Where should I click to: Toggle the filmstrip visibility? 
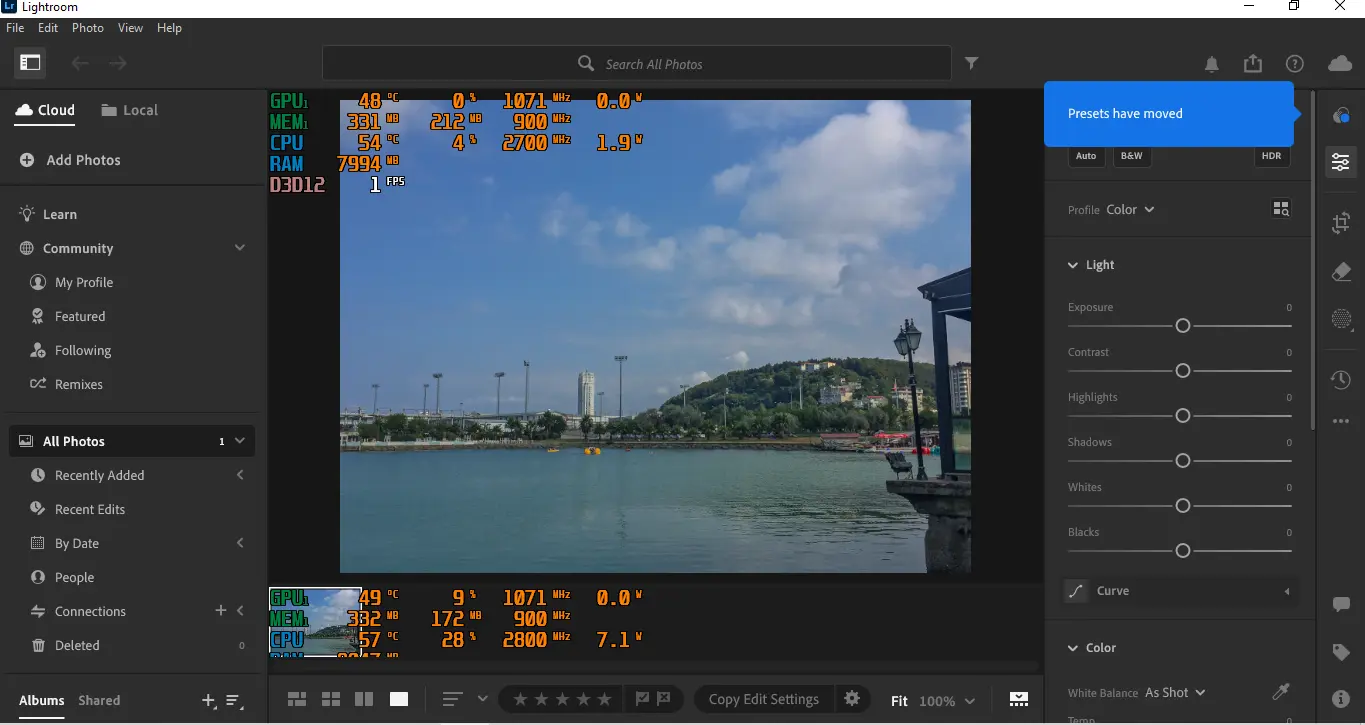tap(1019, 699)
